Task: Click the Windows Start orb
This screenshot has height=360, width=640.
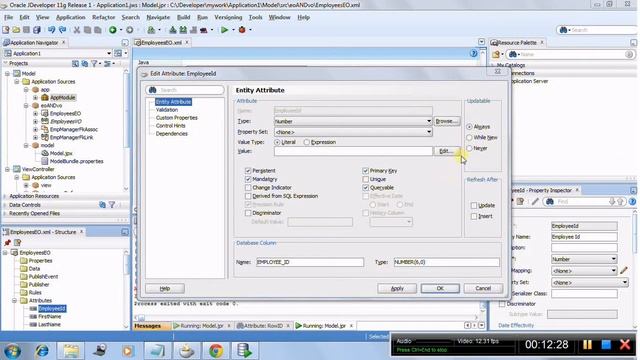Action: 12,351
